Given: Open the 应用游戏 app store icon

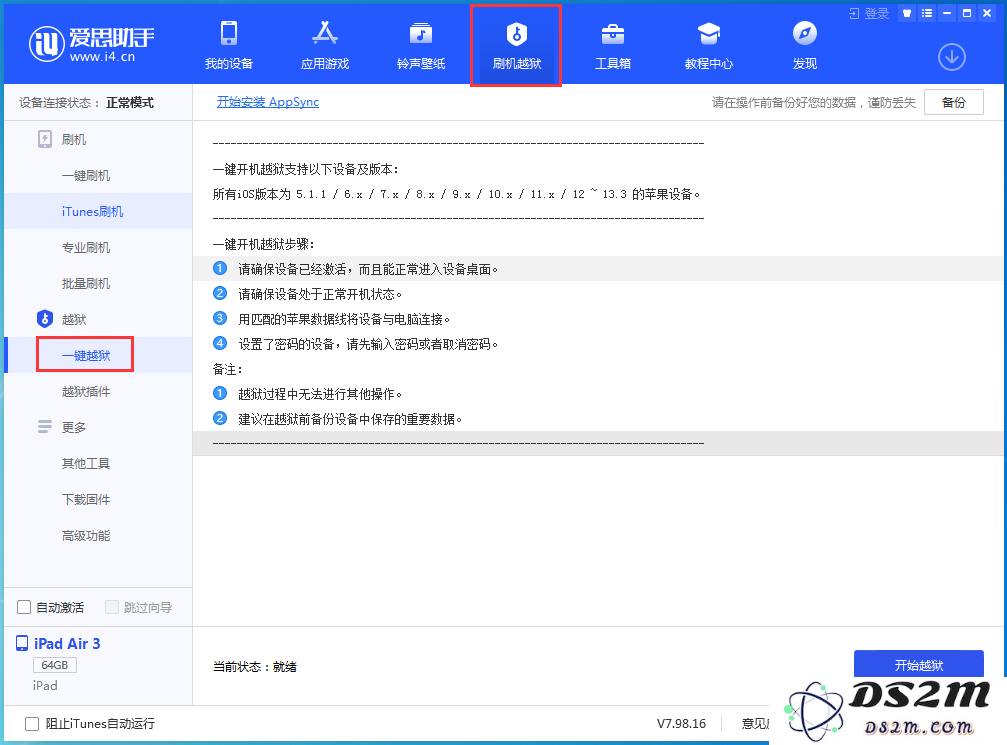Looking at the screenshot, I should 325,33.
